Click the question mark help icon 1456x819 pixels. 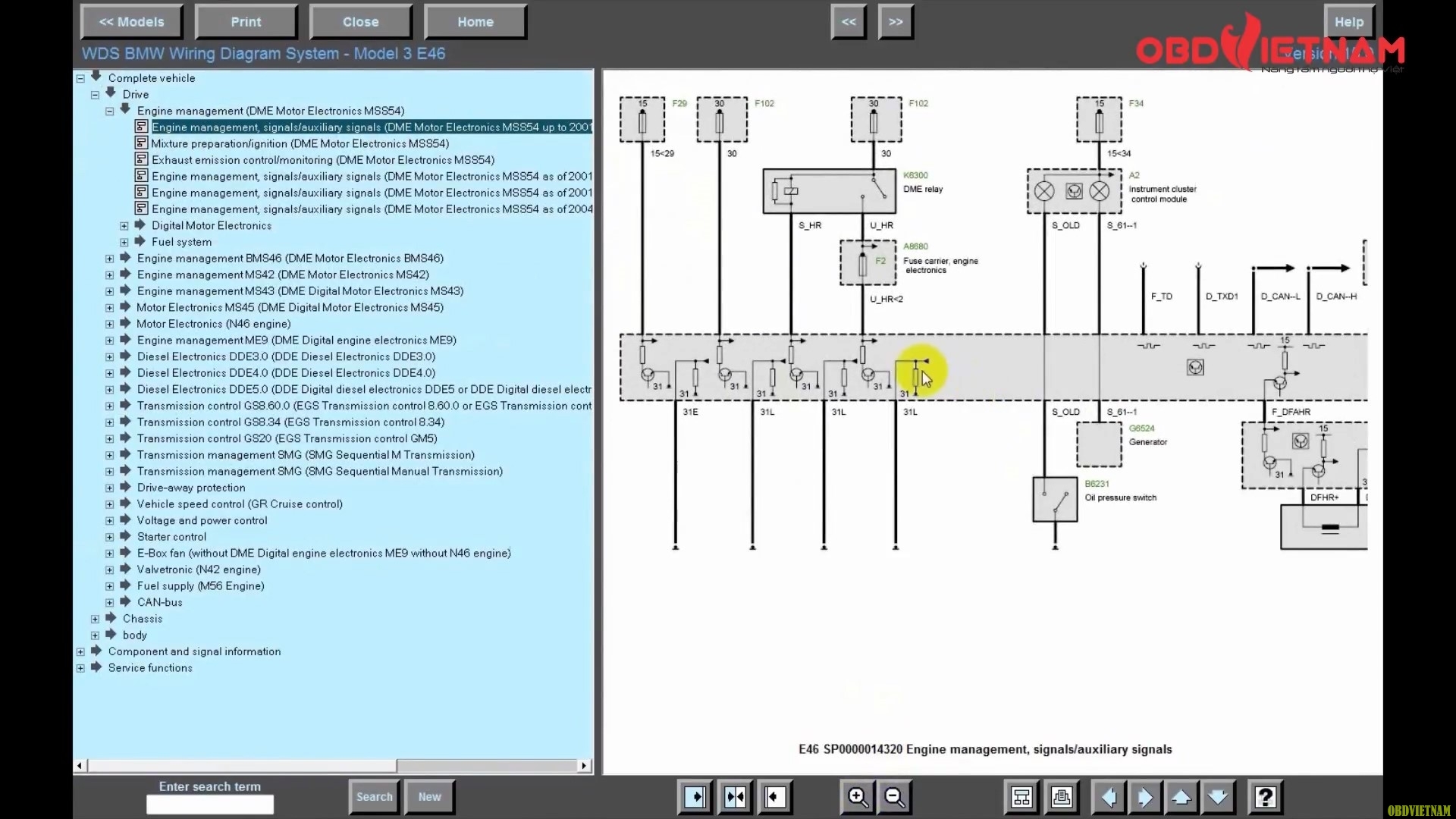tap(1265, 797)
